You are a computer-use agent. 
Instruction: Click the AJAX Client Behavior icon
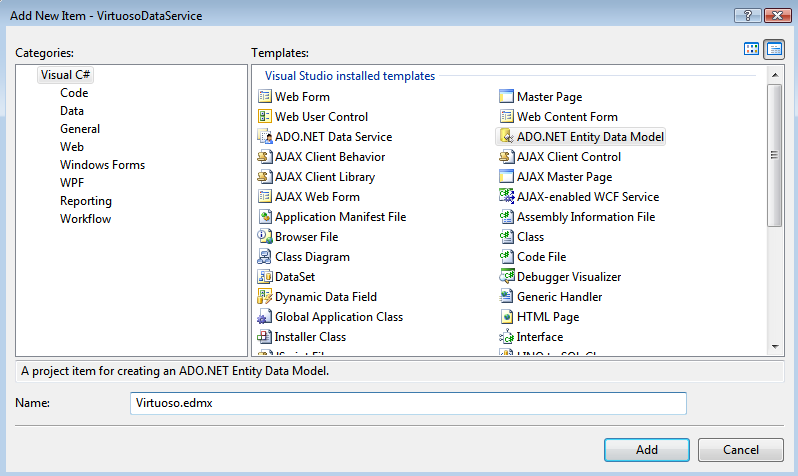(x=265, y=156)
